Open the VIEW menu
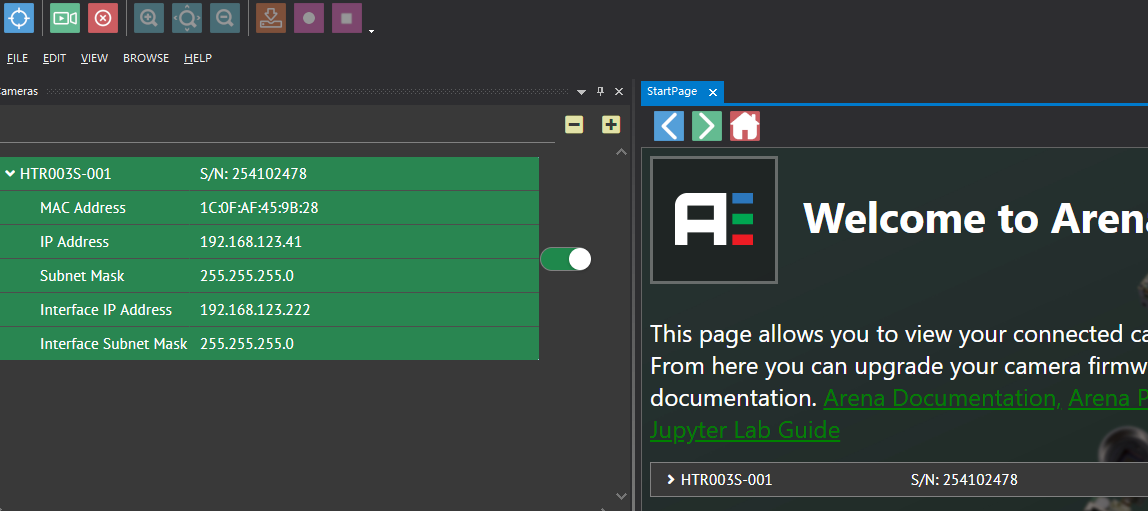Viewport: 1148px width, 511px height. point(94,58)
